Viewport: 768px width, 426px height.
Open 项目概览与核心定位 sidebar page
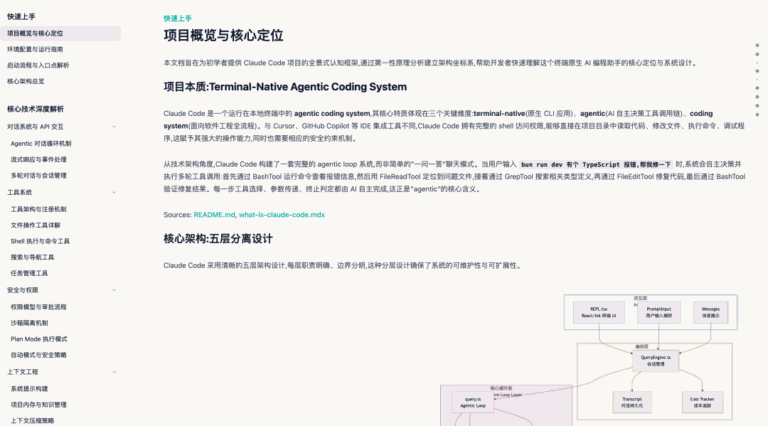click(60, 33)
